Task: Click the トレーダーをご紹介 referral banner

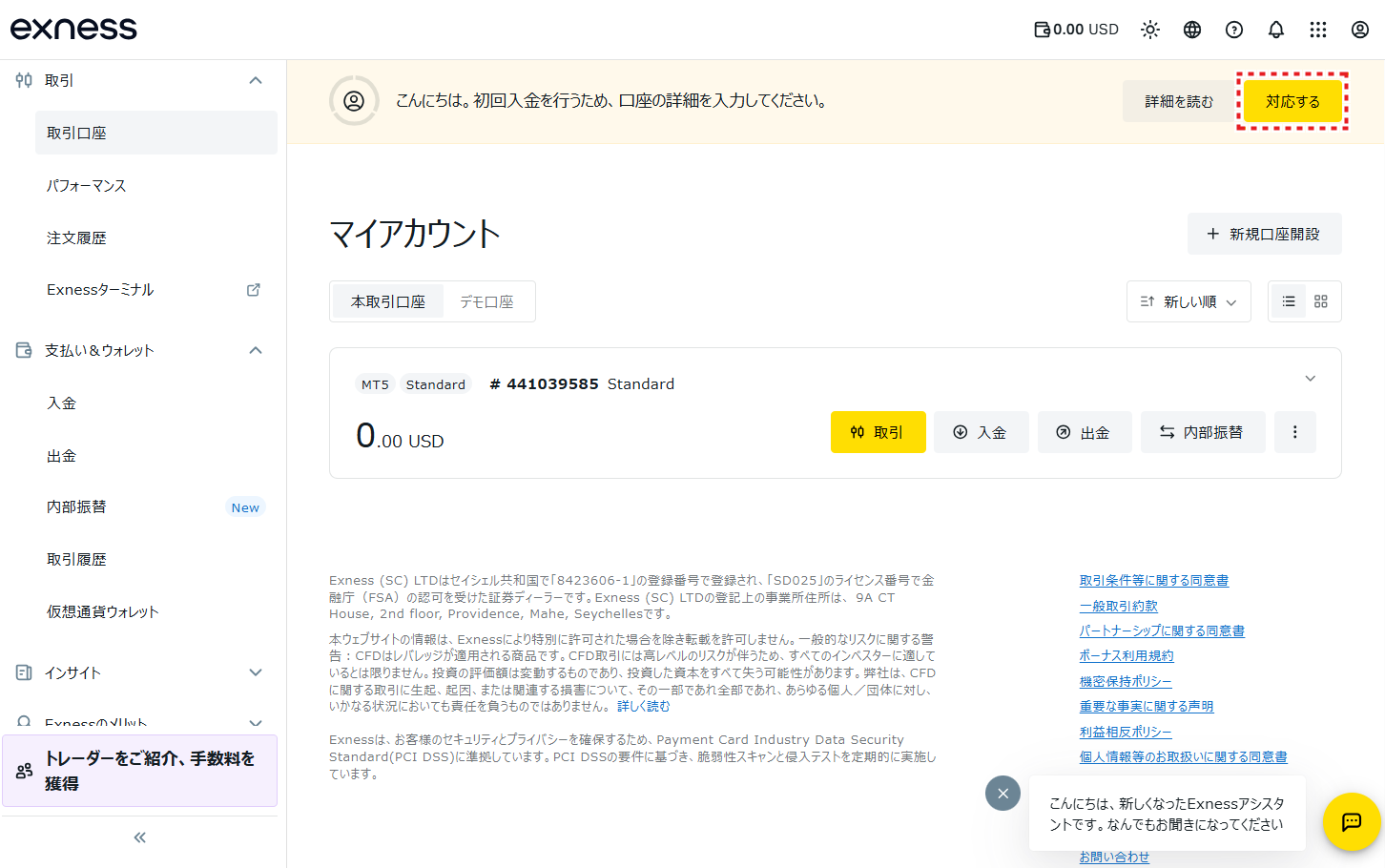Action: coord(139,771)
